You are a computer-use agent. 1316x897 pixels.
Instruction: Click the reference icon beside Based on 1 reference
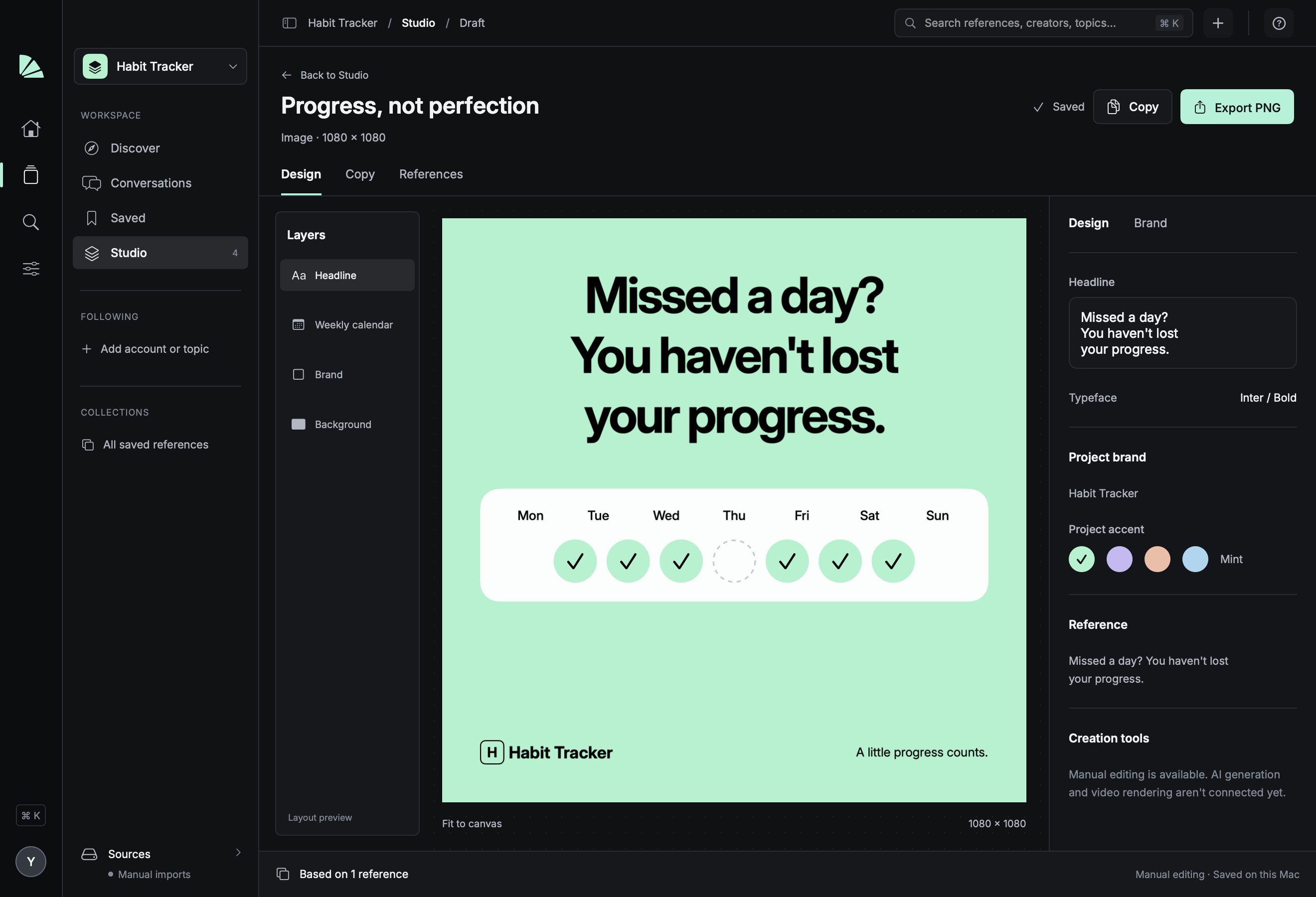(x=283, y=875)
